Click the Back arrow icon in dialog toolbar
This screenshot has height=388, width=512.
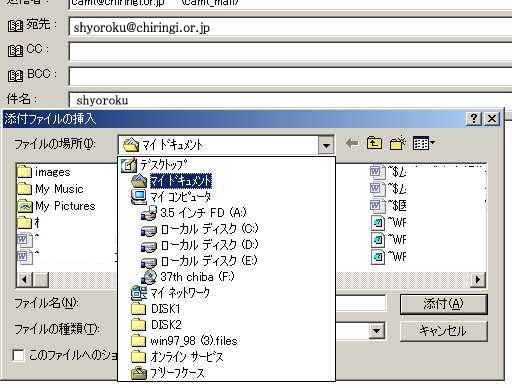(x=352, y=144)
